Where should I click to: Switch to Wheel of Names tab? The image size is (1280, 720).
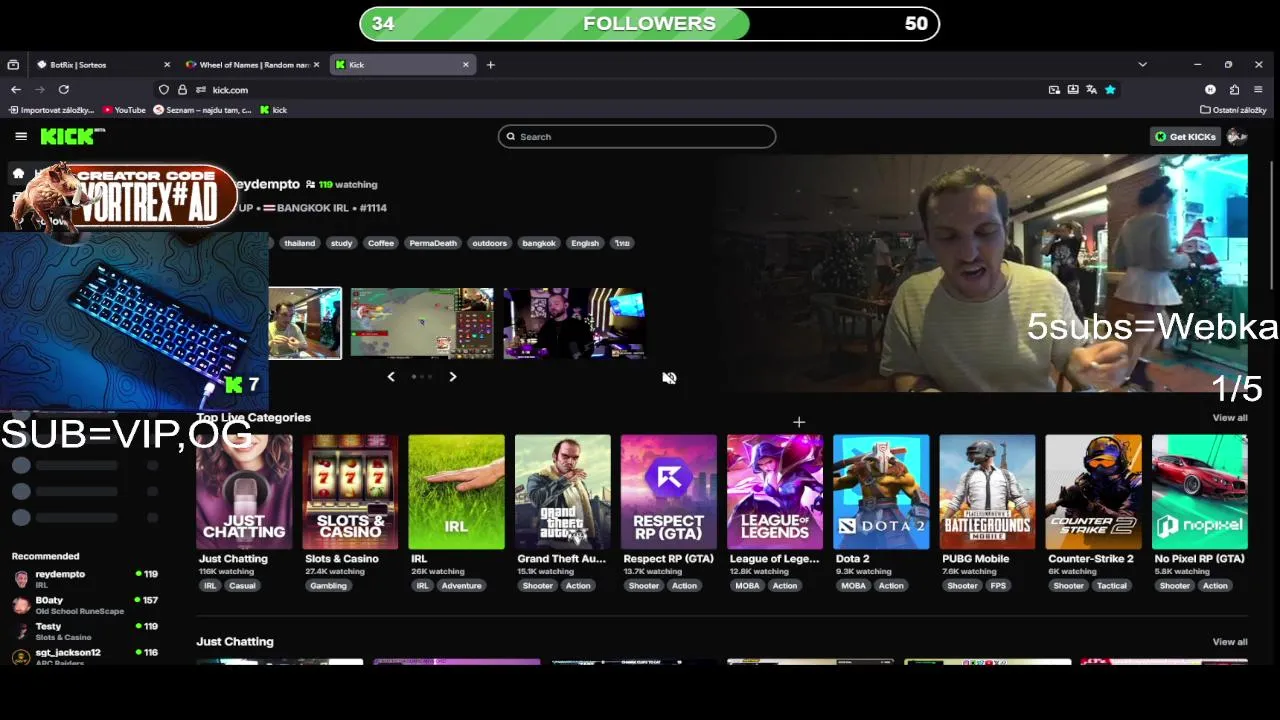[x=253, y=65]
